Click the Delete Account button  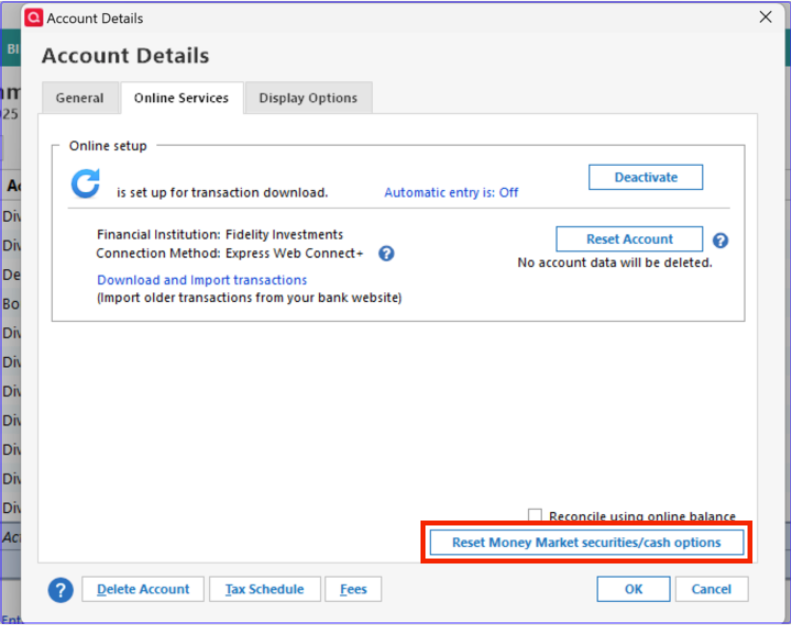point(143,589)
